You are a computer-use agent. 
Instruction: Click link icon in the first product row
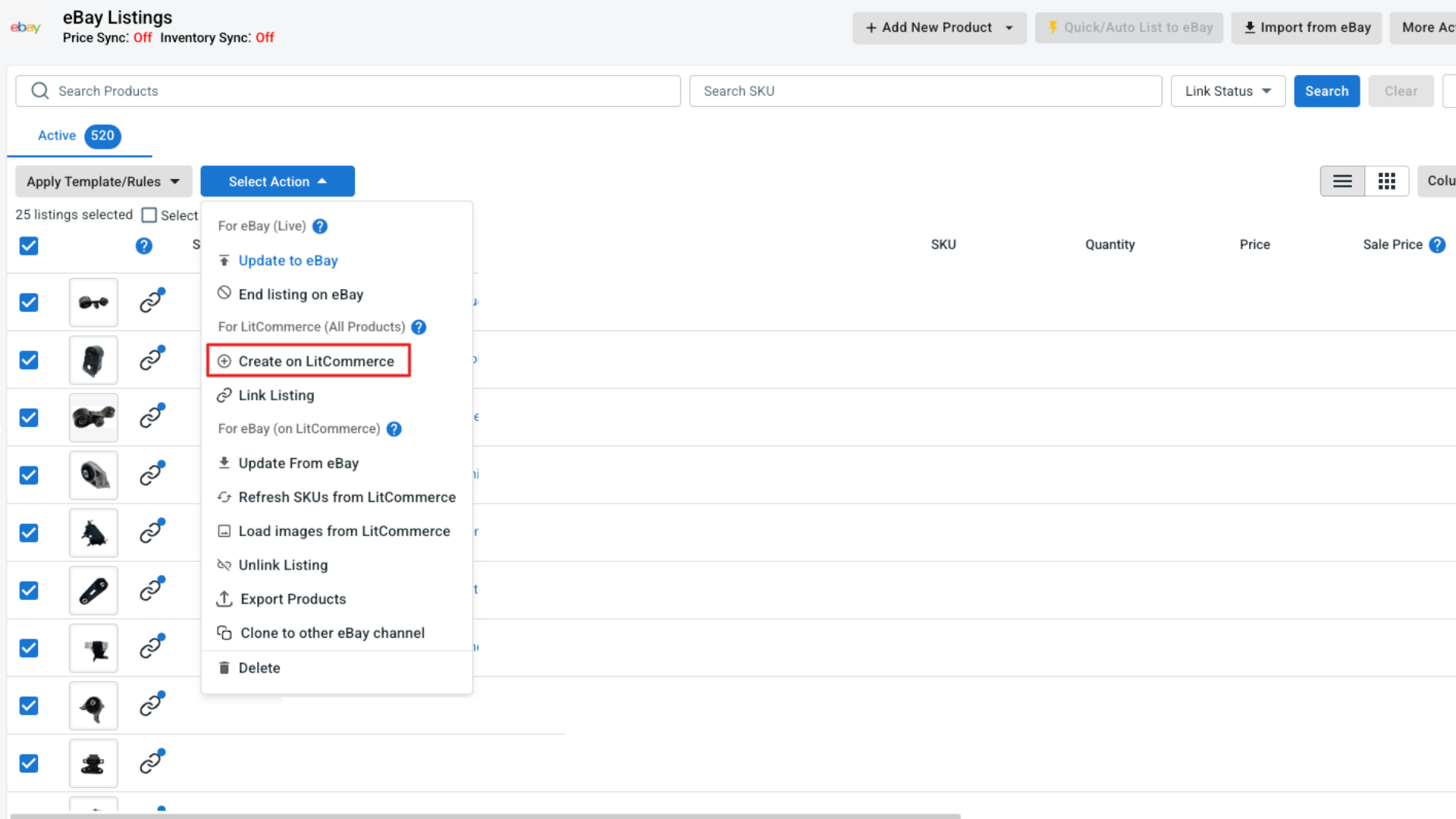pyautogui.click(x=152, y=301)
